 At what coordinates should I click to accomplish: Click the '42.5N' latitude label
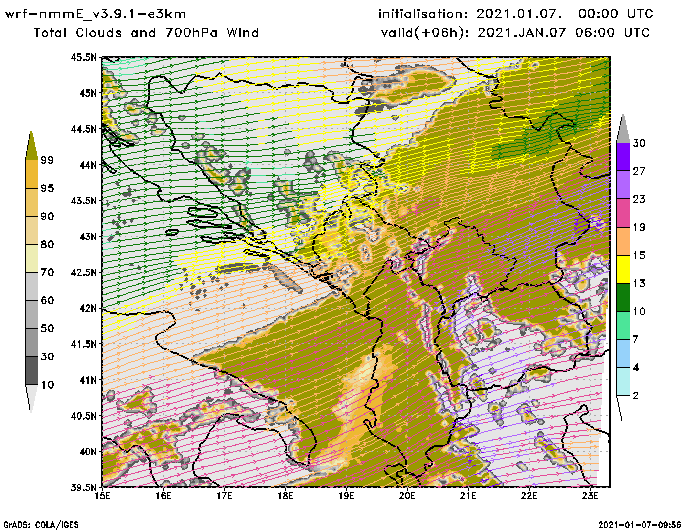(x=83, y=272)
